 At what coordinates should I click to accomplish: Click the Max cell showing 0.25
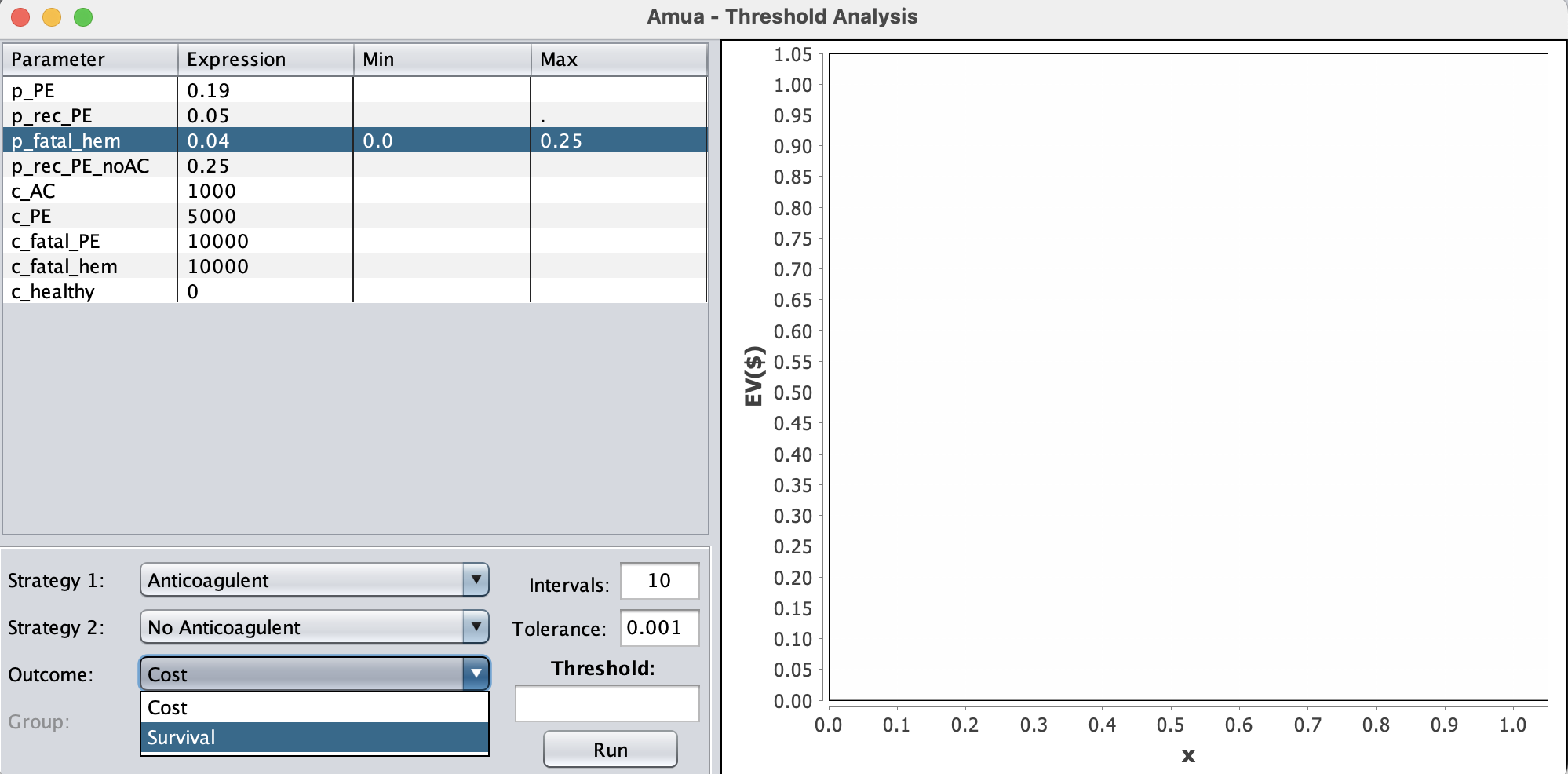pyautogui.click(x=618, y=141)
